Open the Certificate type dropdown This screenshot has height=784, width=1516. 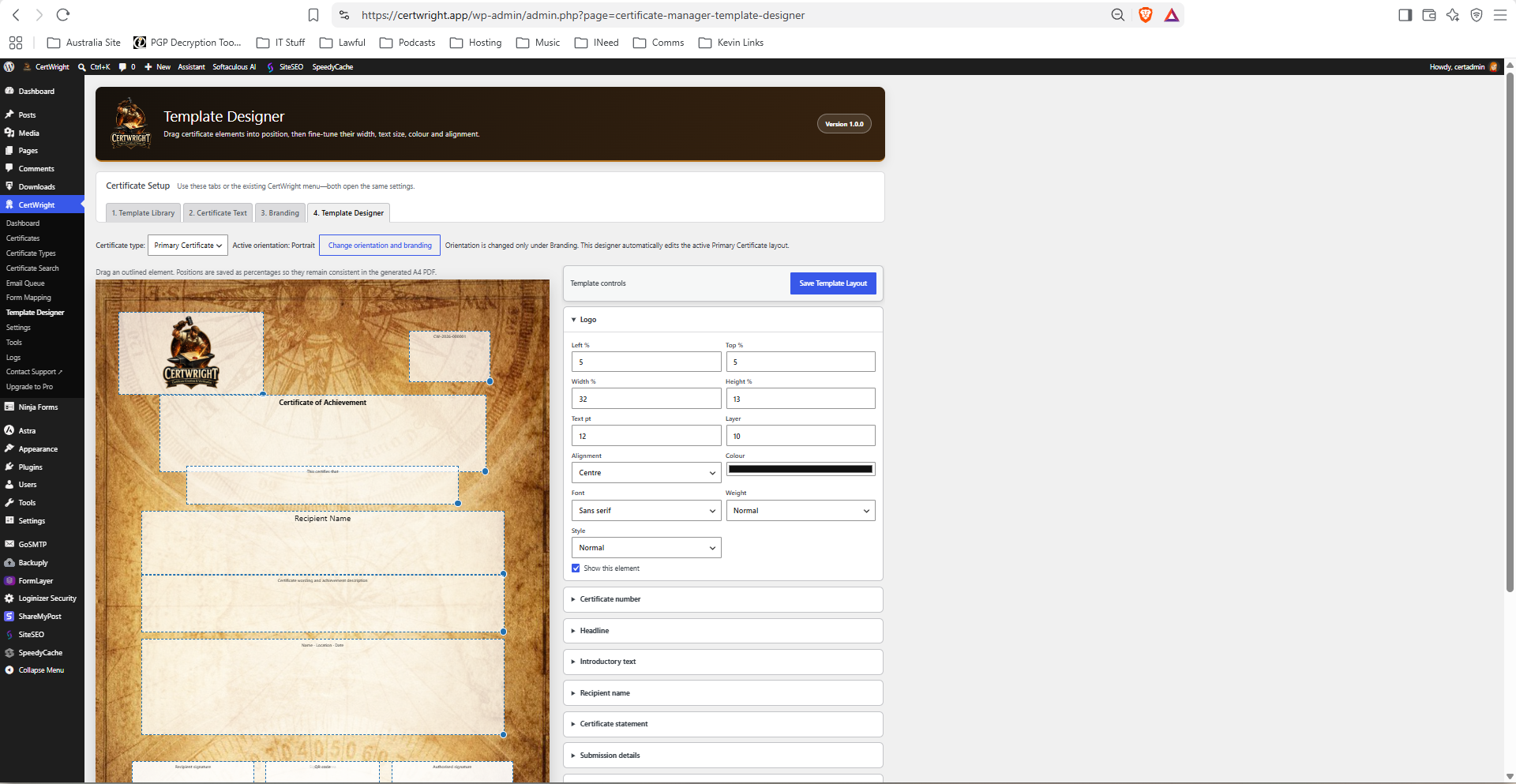pyautogui.click(x=188, y=246)
